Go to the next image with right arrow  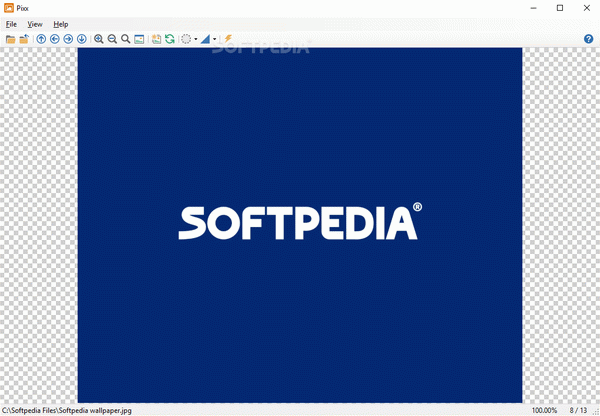click(x=68, y=39)
